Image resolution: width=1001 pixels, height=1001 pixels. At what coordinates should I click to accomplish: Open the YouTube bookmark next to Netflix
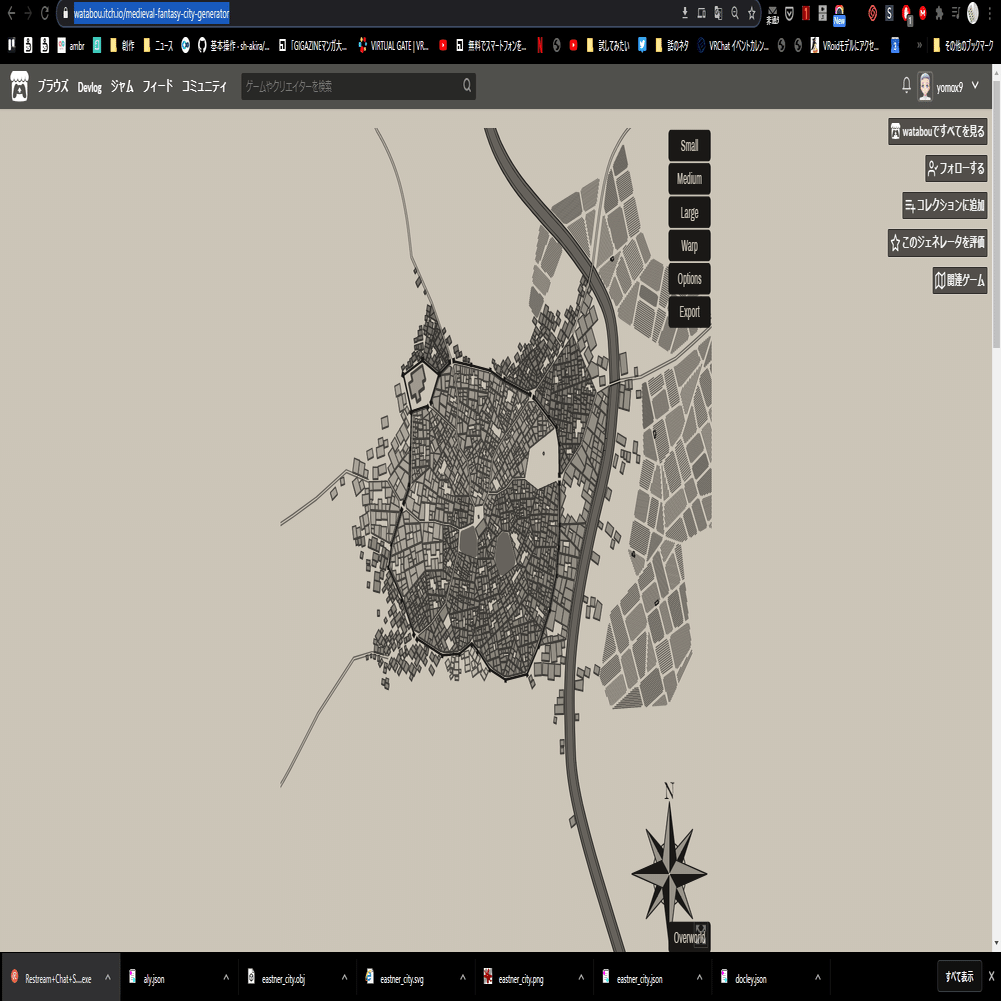coord(573,45)
